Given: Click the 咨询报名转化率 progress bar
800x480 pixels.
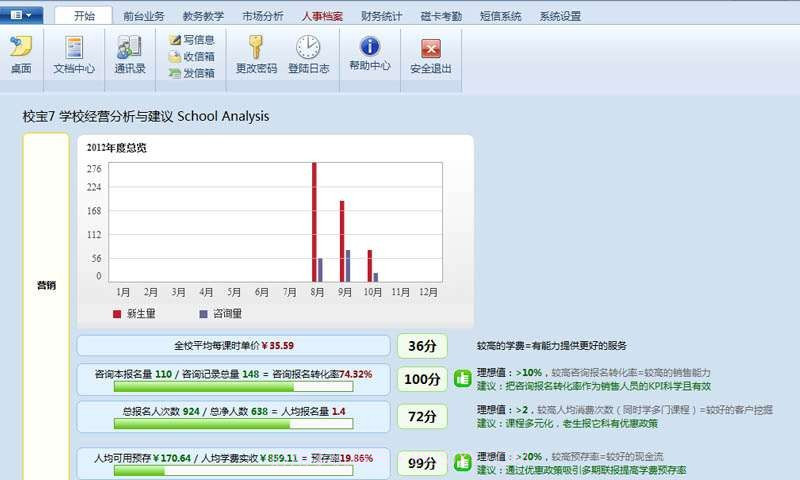Looking at the screenshot, I should [x=233, y=387].
